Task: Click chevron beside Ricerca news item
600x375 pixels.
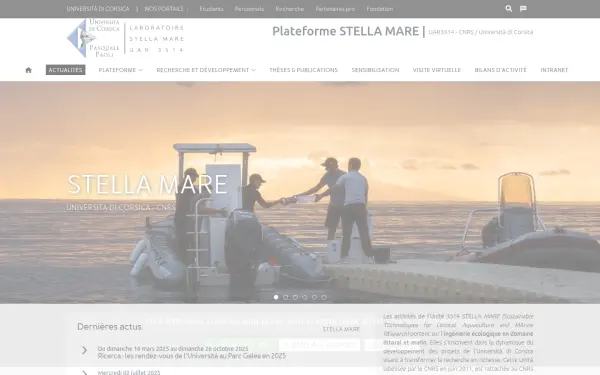Action: pos(85,350)
